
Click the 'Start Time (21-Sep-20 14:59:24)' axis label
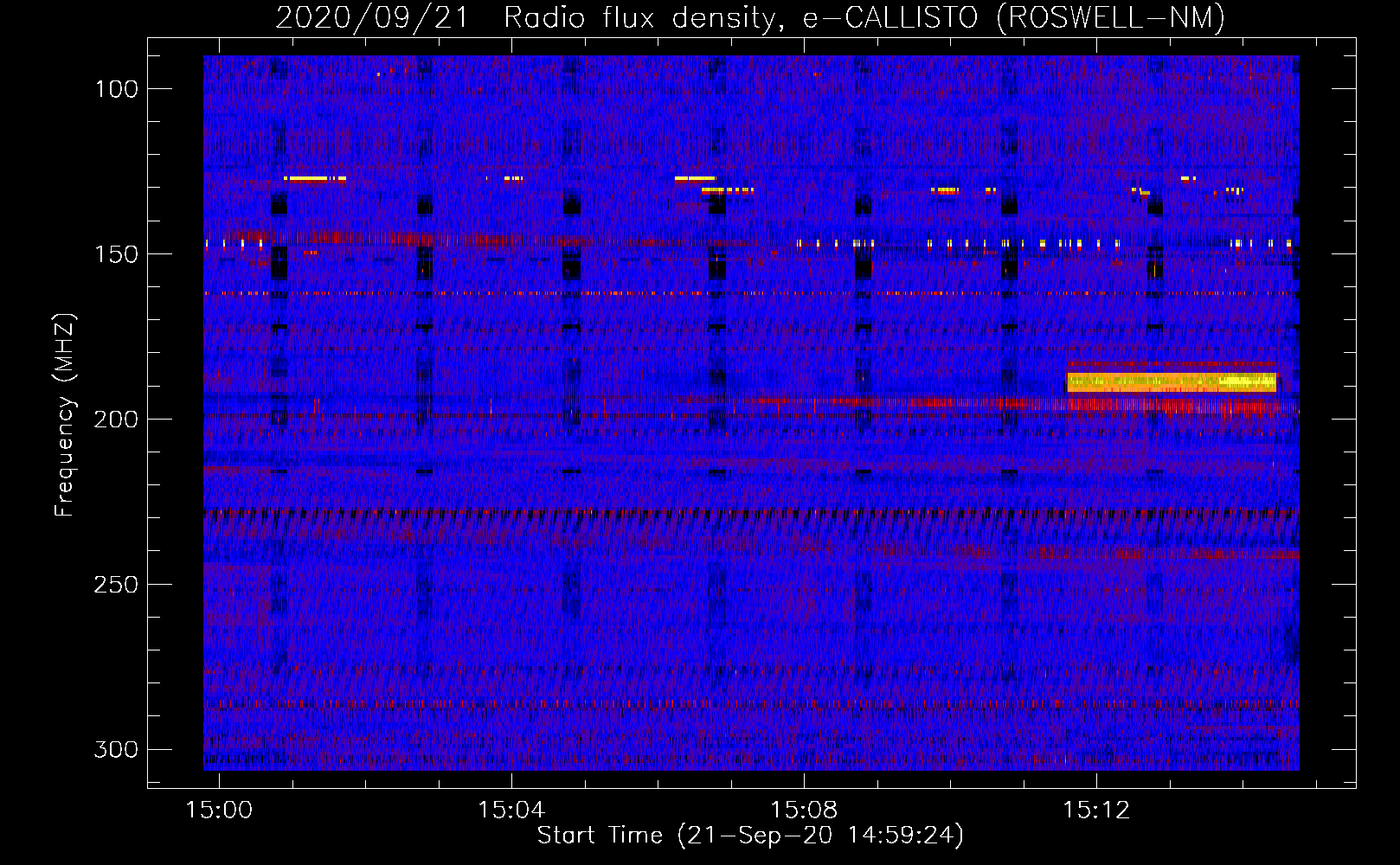[x=750, y=836]
